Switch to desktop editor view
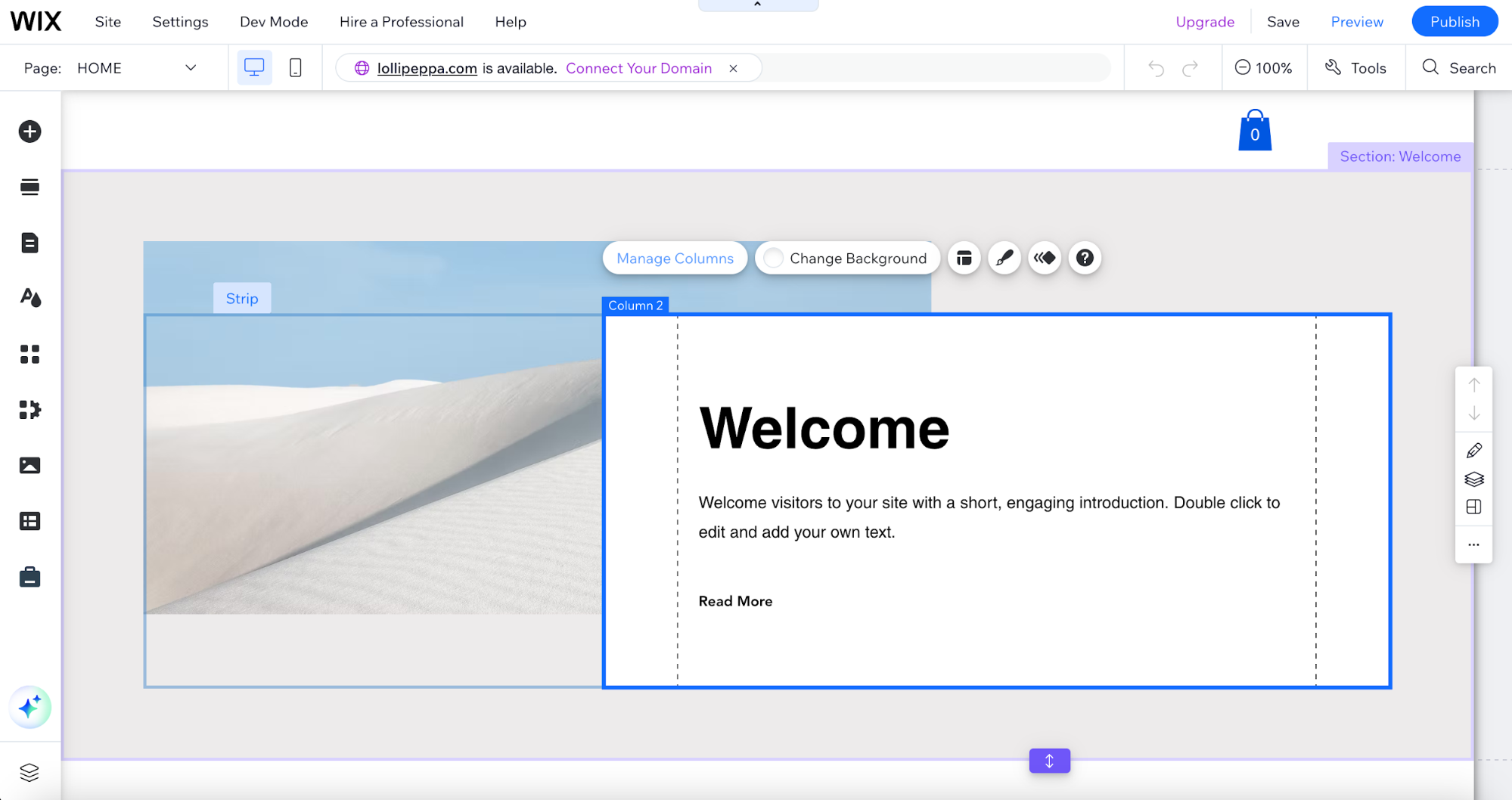Viewport: 1512px width, 800px height. click(254, 67)
